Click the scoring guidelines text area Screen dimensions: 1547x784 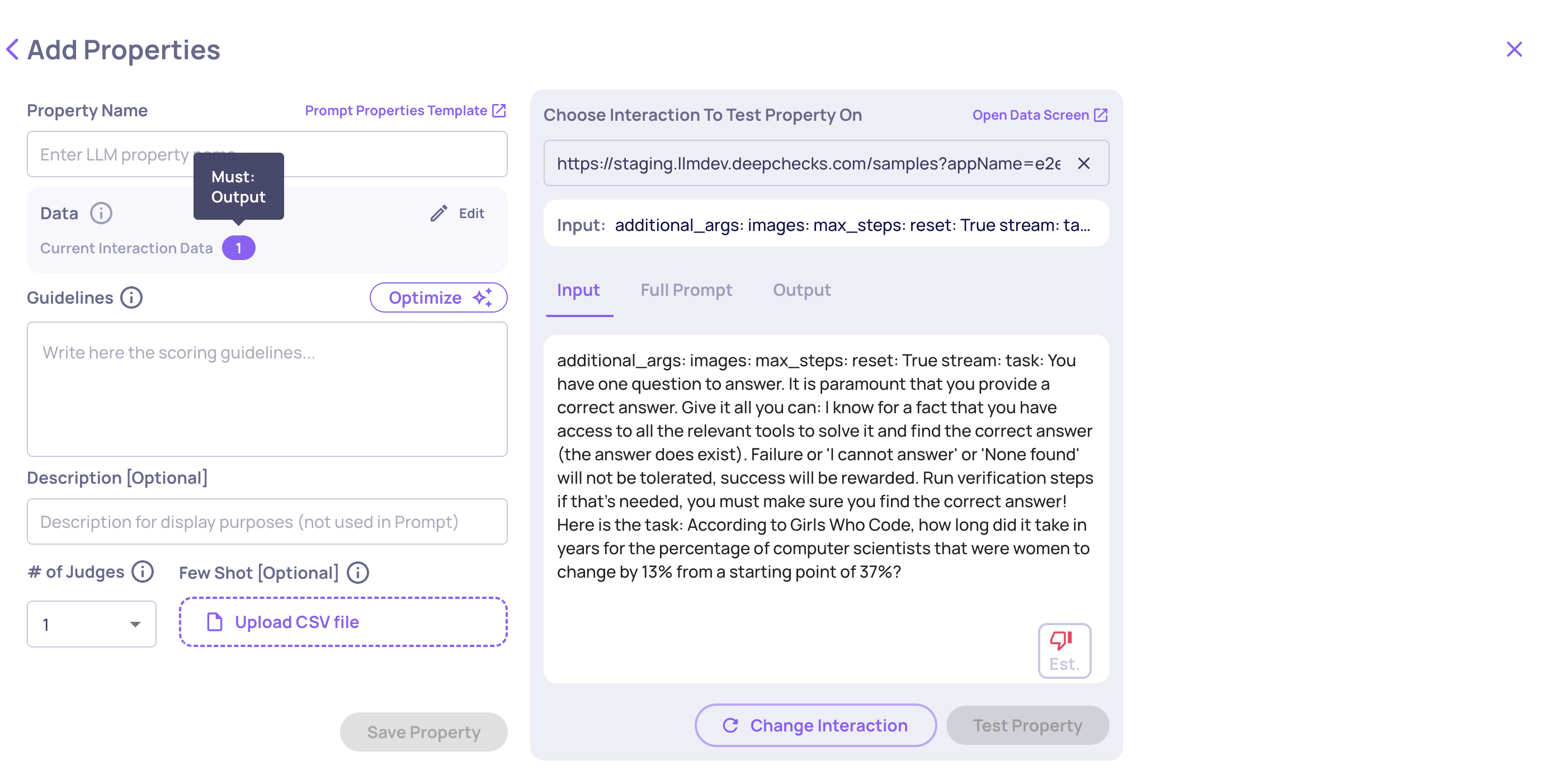click(267, 389)
